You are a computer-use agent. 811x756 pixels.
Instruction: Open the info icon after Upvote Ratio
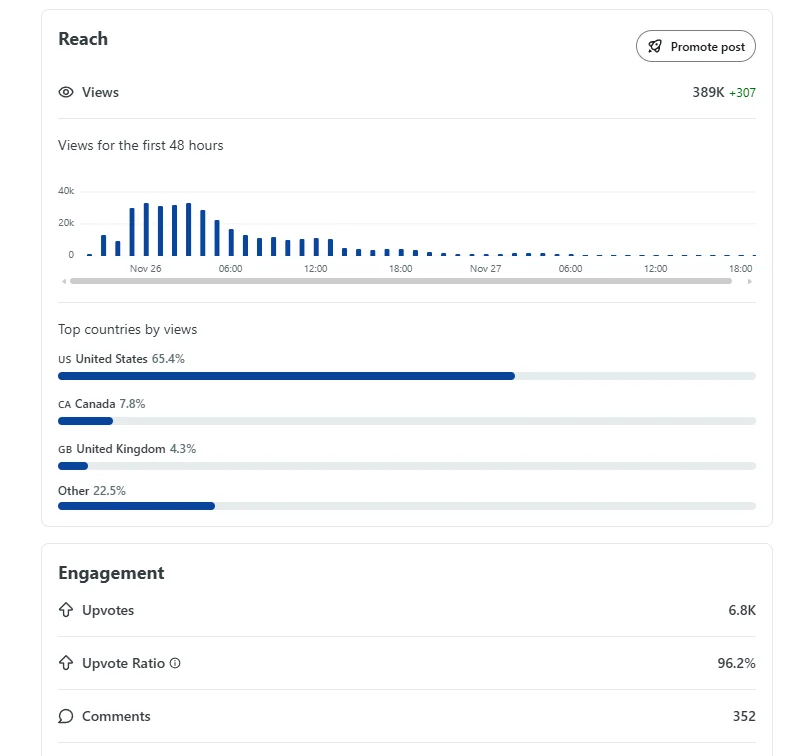tap(175, 663)
